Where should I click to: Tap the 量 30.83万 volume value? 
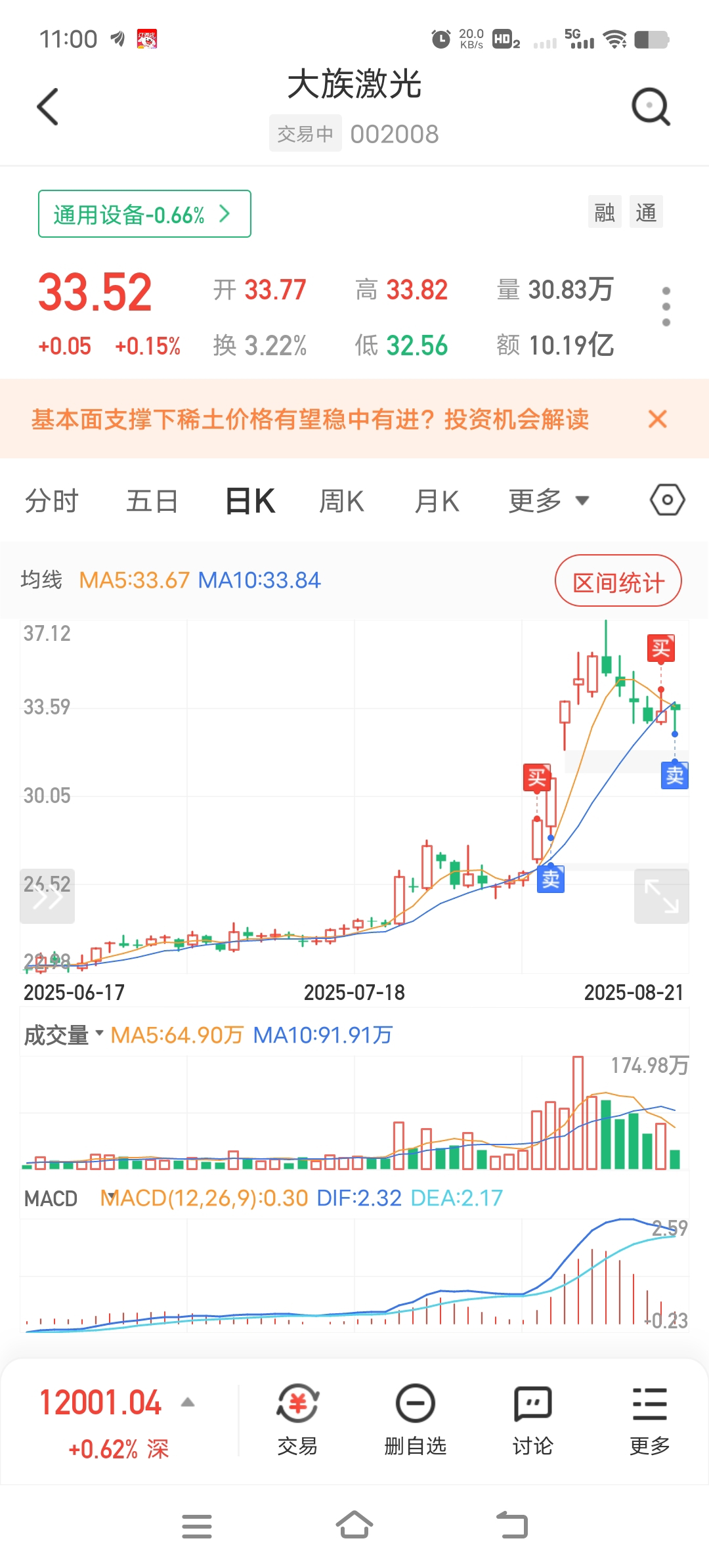point(555,290)
